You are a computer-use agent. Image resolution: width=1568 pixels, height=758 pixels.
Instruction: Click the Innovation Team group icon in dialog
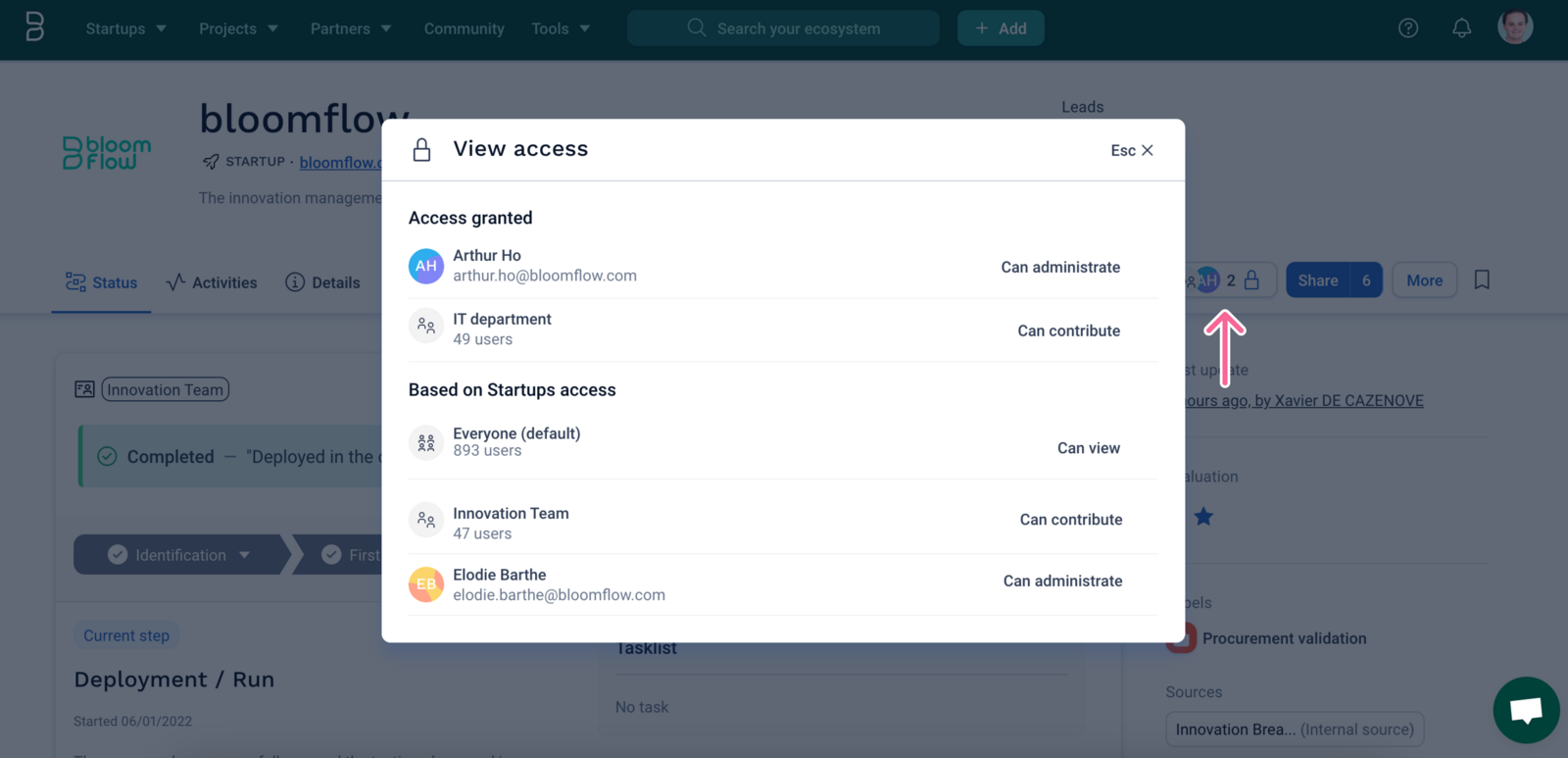426,520
